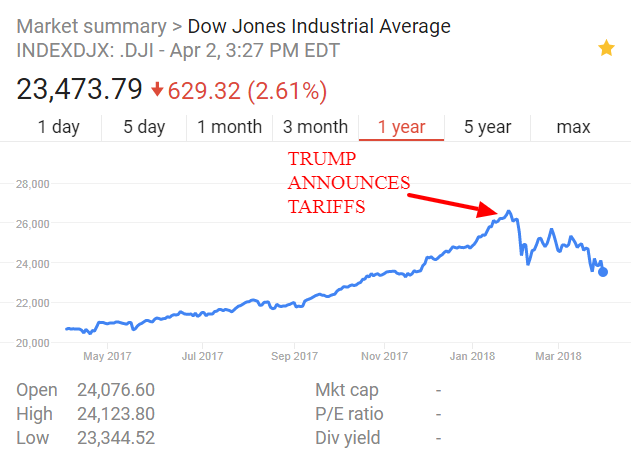Click the blue current-value dot on chart
The width and height of the screenshot is (631, 453).
coord(602,272)
